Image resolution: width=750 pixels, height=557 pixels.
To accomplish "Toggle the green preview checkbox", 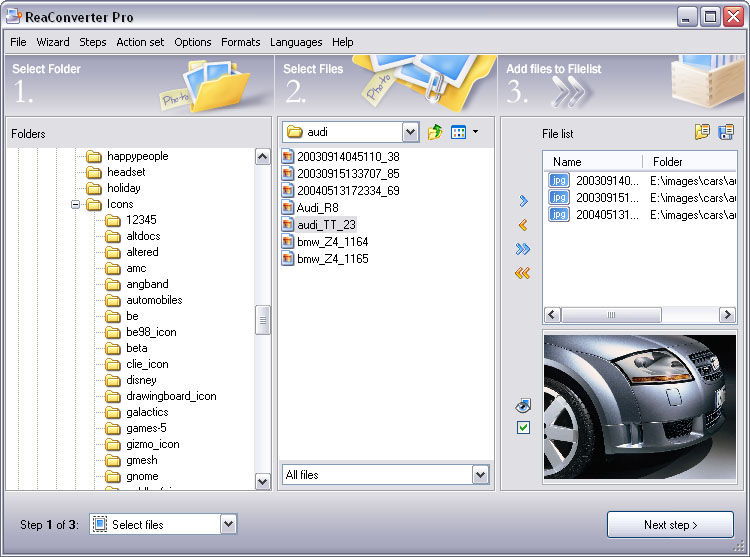I will [x=522, y=428].
